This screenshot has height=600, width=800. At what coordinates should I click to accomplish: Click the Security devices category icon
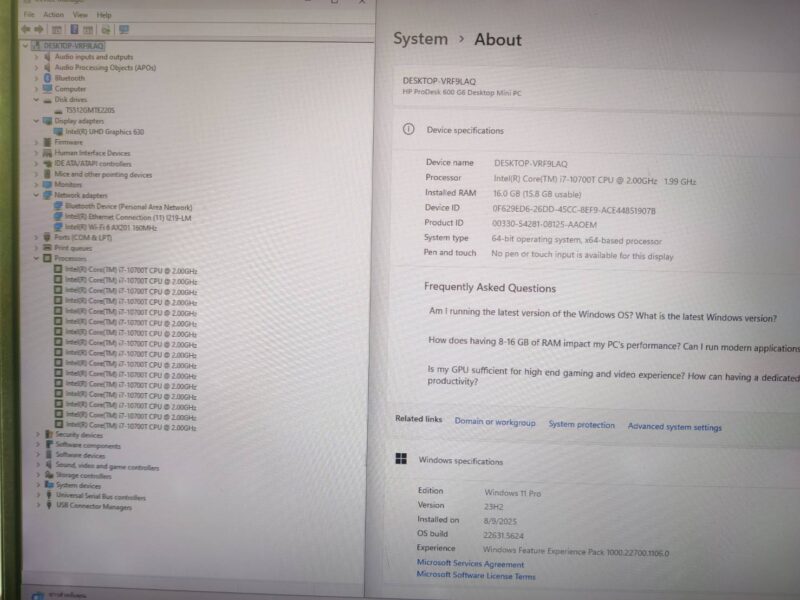pos(49,434)
